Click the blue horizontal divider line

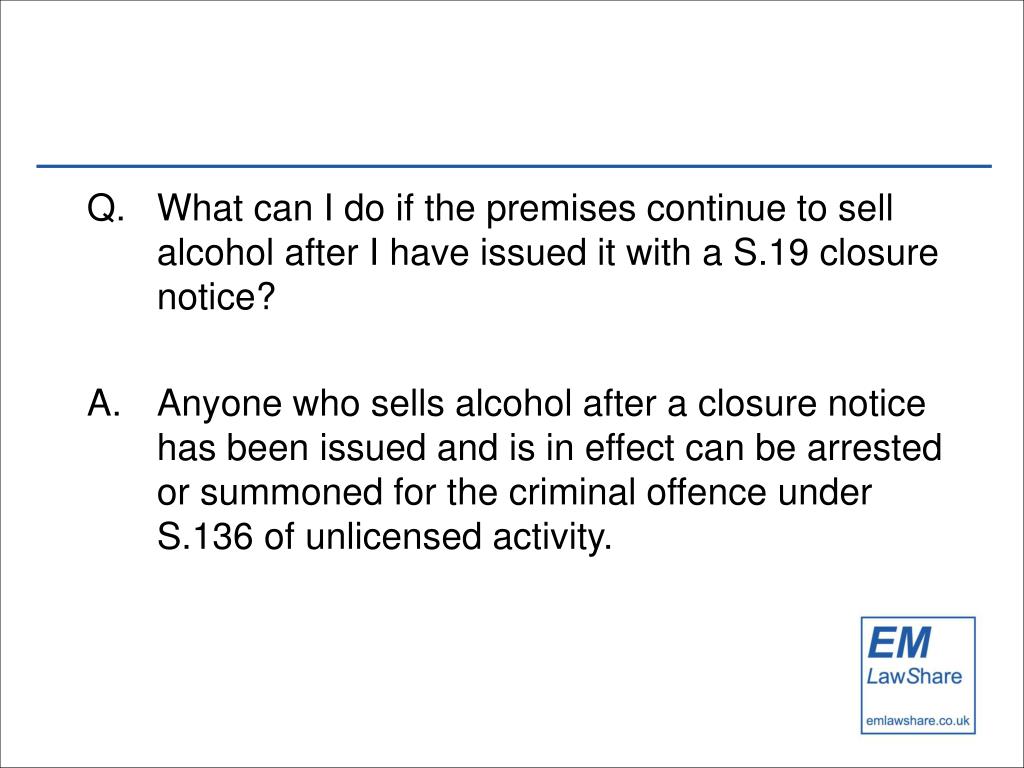point(514,167)
